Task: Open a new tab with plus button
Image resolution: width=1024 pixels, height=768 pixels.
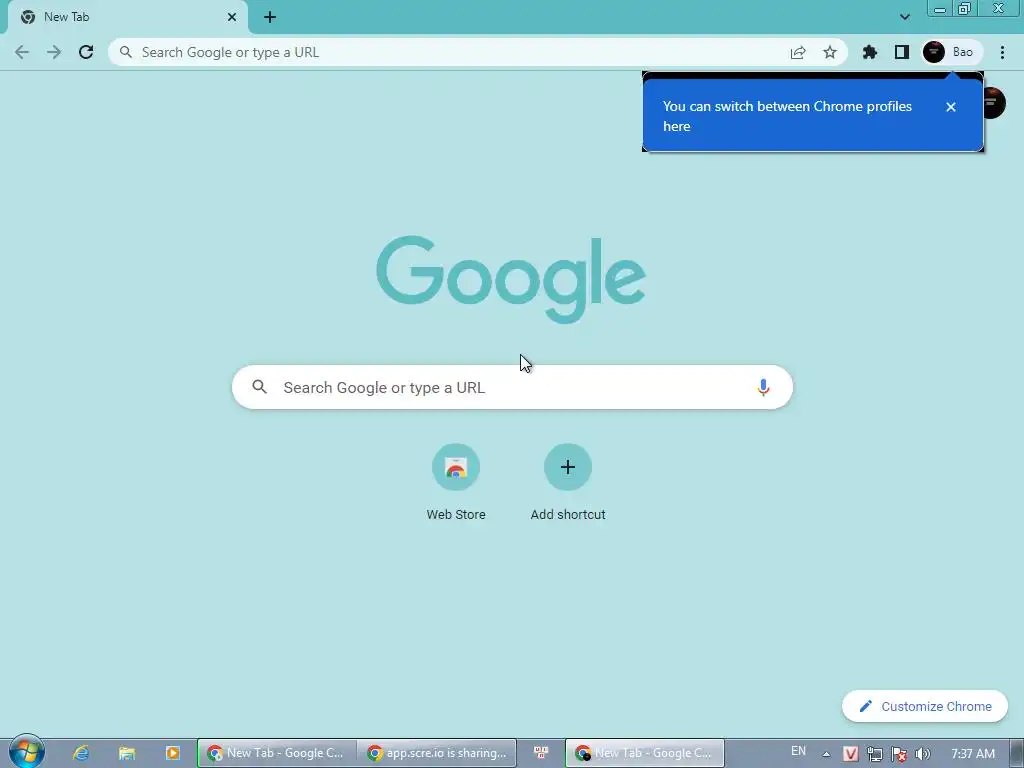Action: (x=270, y=17)
